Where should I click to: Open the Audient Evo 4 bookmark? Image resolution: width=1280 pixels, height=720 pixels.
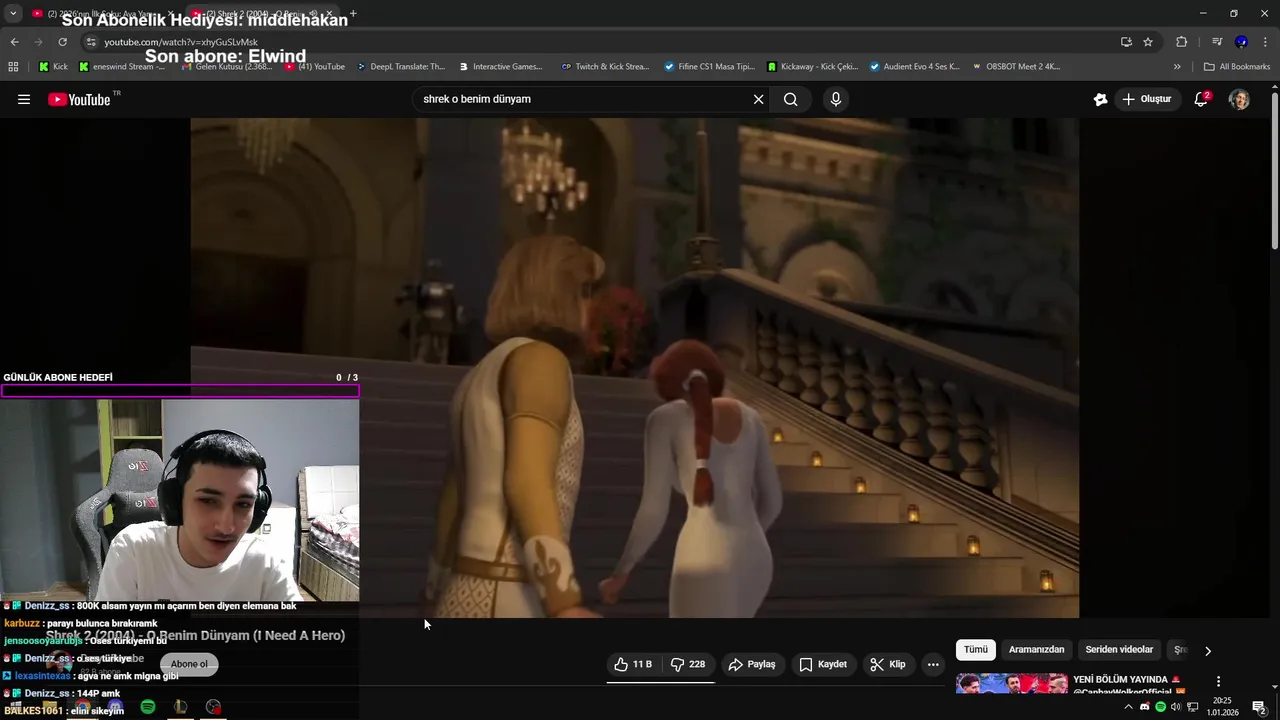[x=915, y=67]
